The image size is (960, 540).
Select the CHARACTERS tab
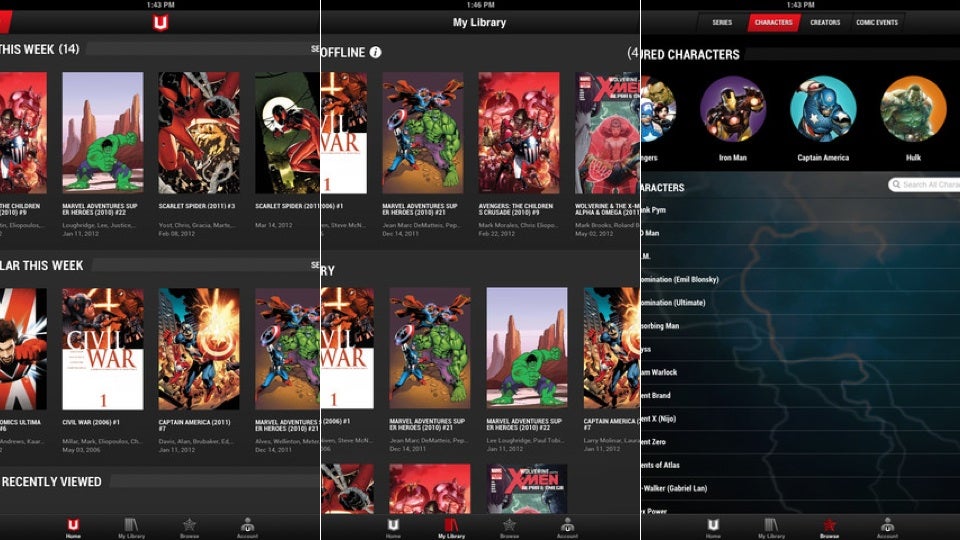coord(774,23)
